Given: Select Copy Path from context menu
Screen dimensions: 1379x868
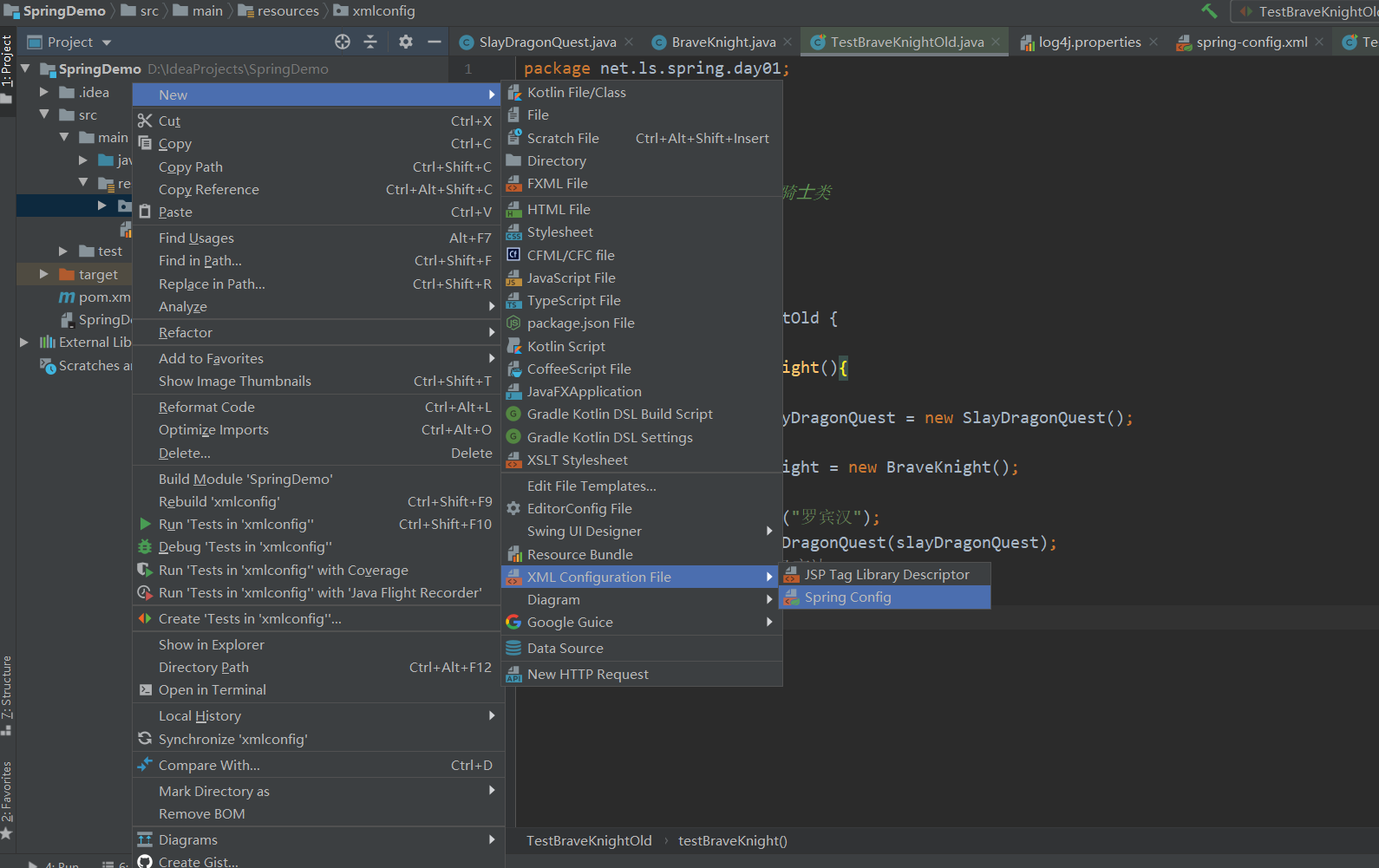Looking at the screenshot, I should click(x=318, y=166).
